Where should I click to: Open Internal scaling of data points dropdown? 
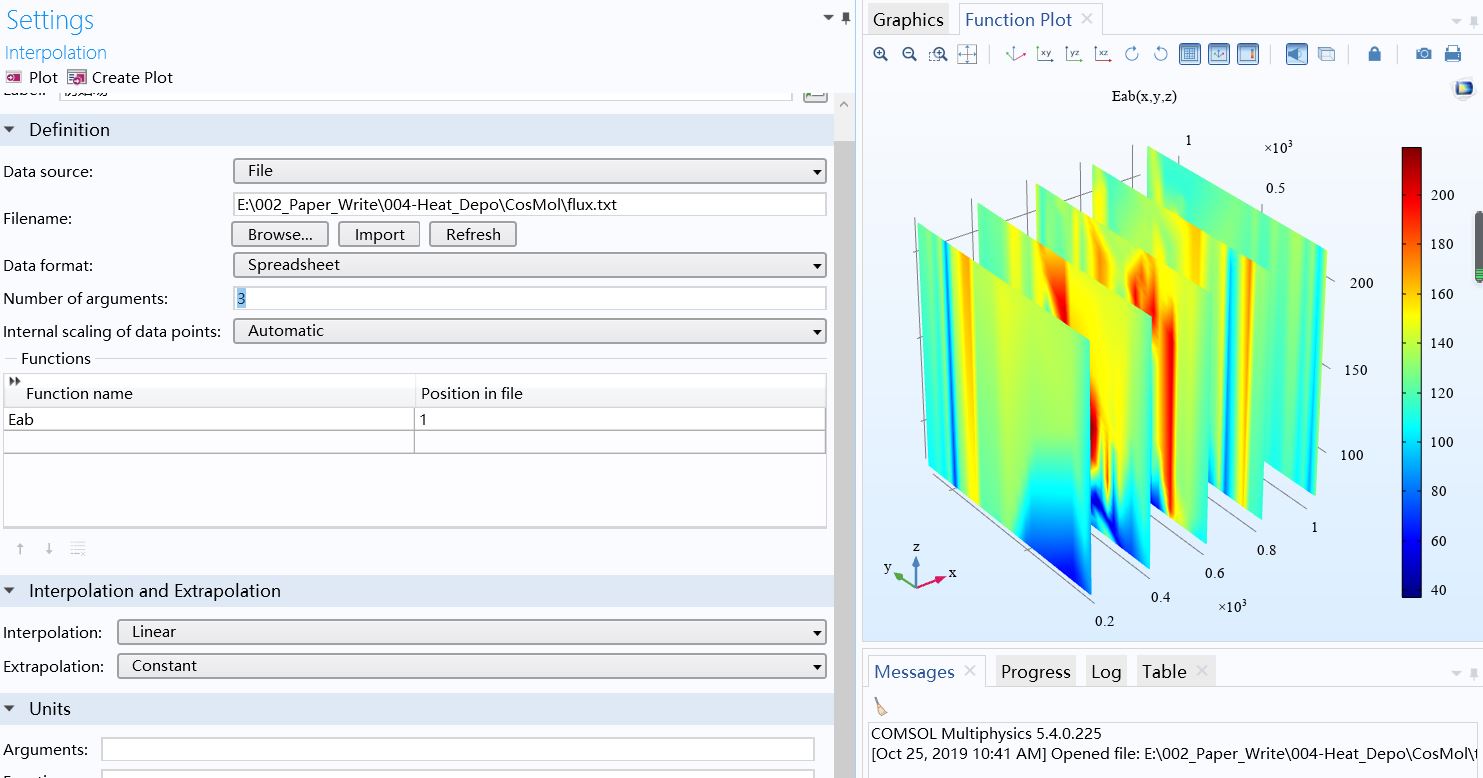530,331
